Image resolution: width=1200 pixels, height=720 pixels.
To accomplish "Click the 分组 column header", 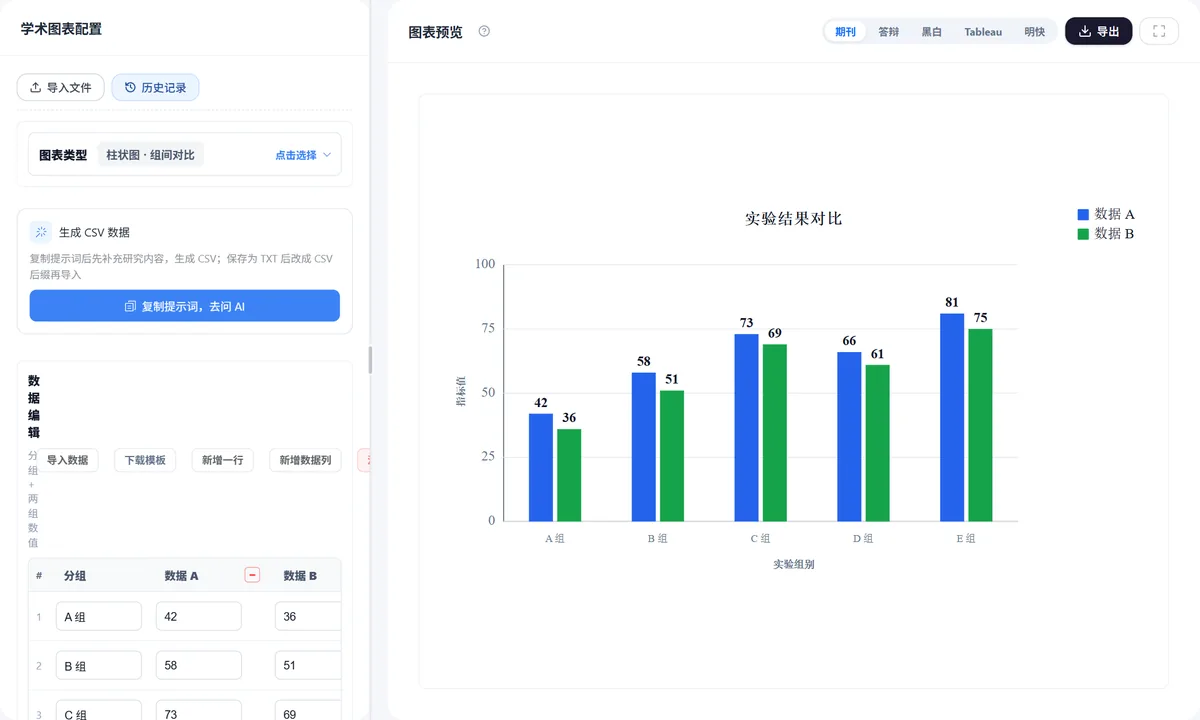I will pyautogui.click(x=75, y=576).
